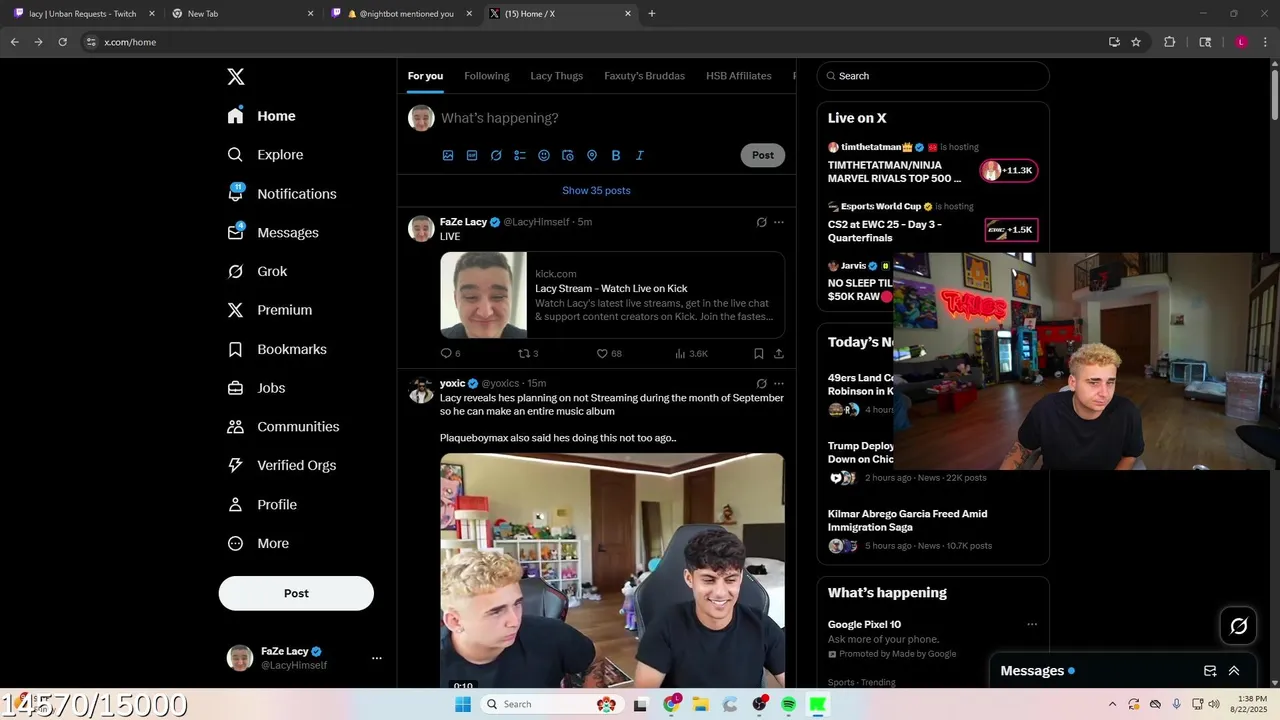Switch to HSB Affiliates tab

[739, 76]
